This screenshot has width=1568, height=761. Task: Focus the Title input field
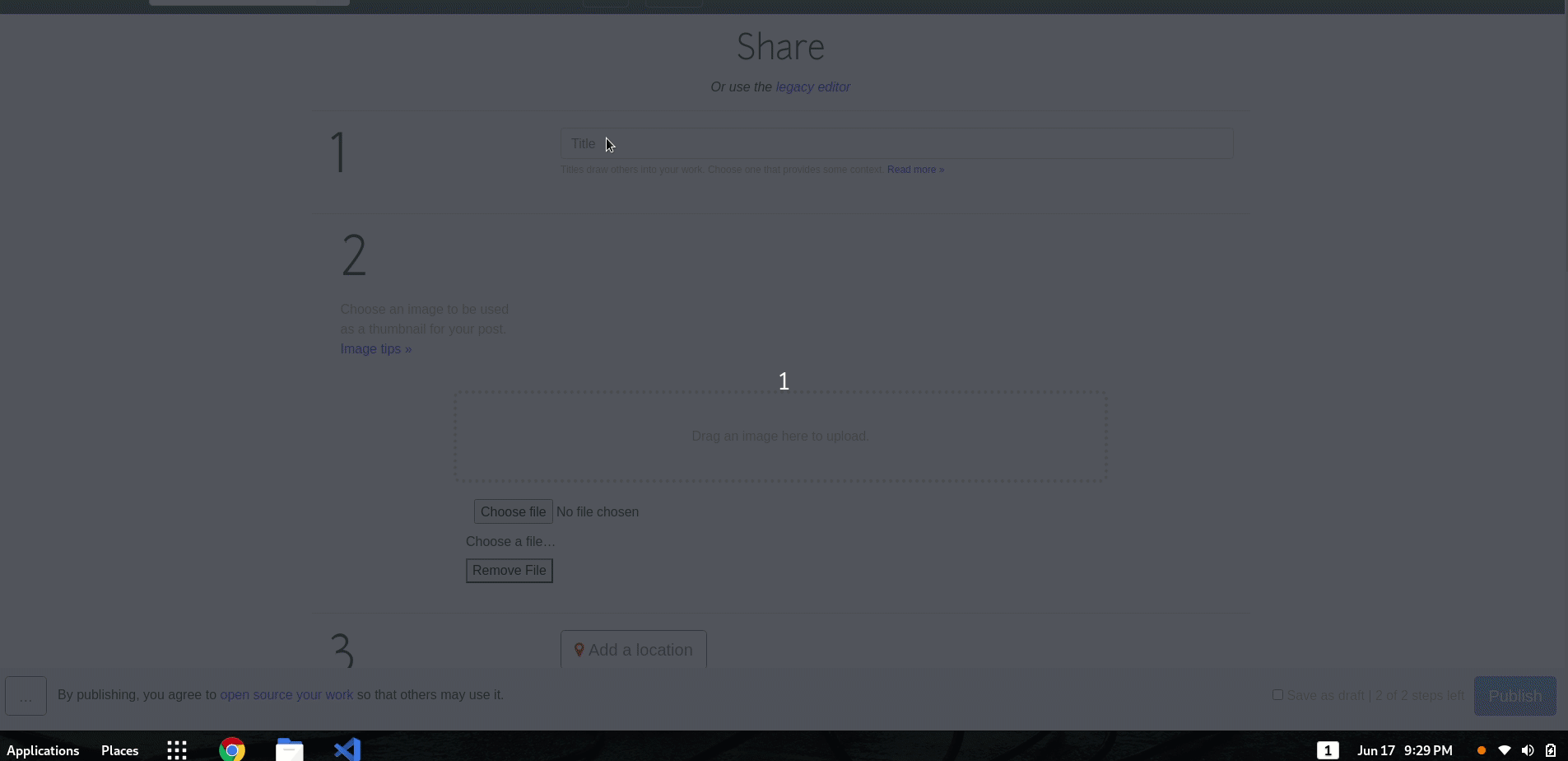(x=896, y=143)
